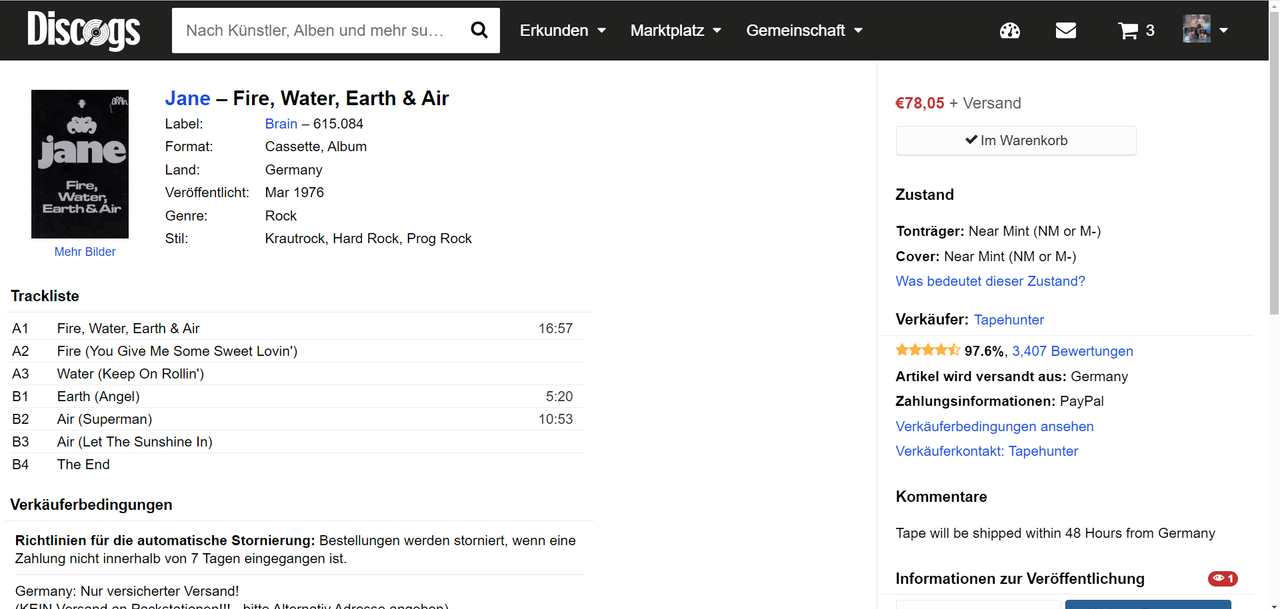
Task: Click into the search input field
Action: pos(315,31)
